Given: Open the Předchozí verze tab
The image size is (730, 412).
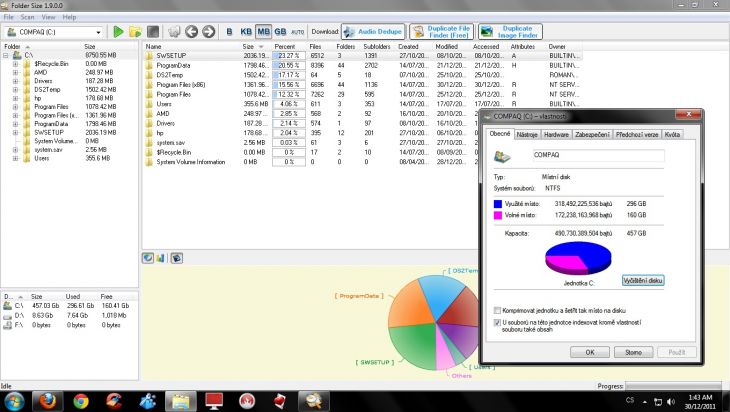Looking at the screenshot, I should (637, 135).
